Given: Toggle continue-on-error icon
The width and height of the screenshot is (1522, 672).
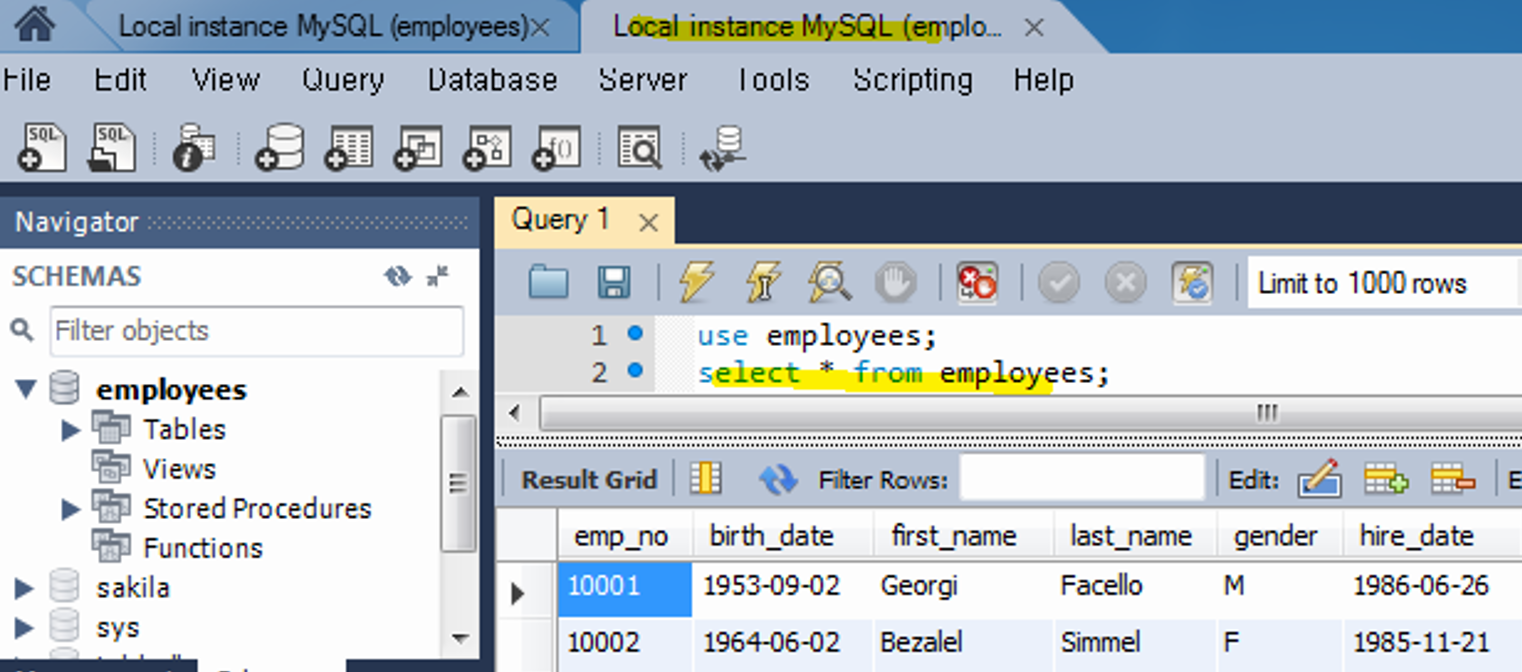Looking at the screenshot, I should pos(977,283).
